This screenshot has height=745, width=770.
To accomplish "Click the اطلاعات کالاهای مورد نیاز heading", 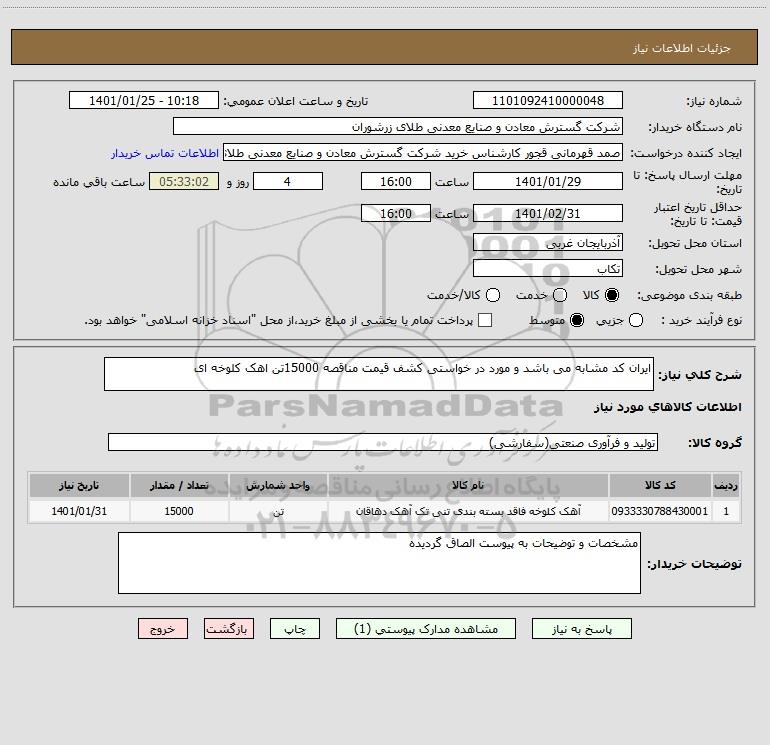I will pos(668,407).
